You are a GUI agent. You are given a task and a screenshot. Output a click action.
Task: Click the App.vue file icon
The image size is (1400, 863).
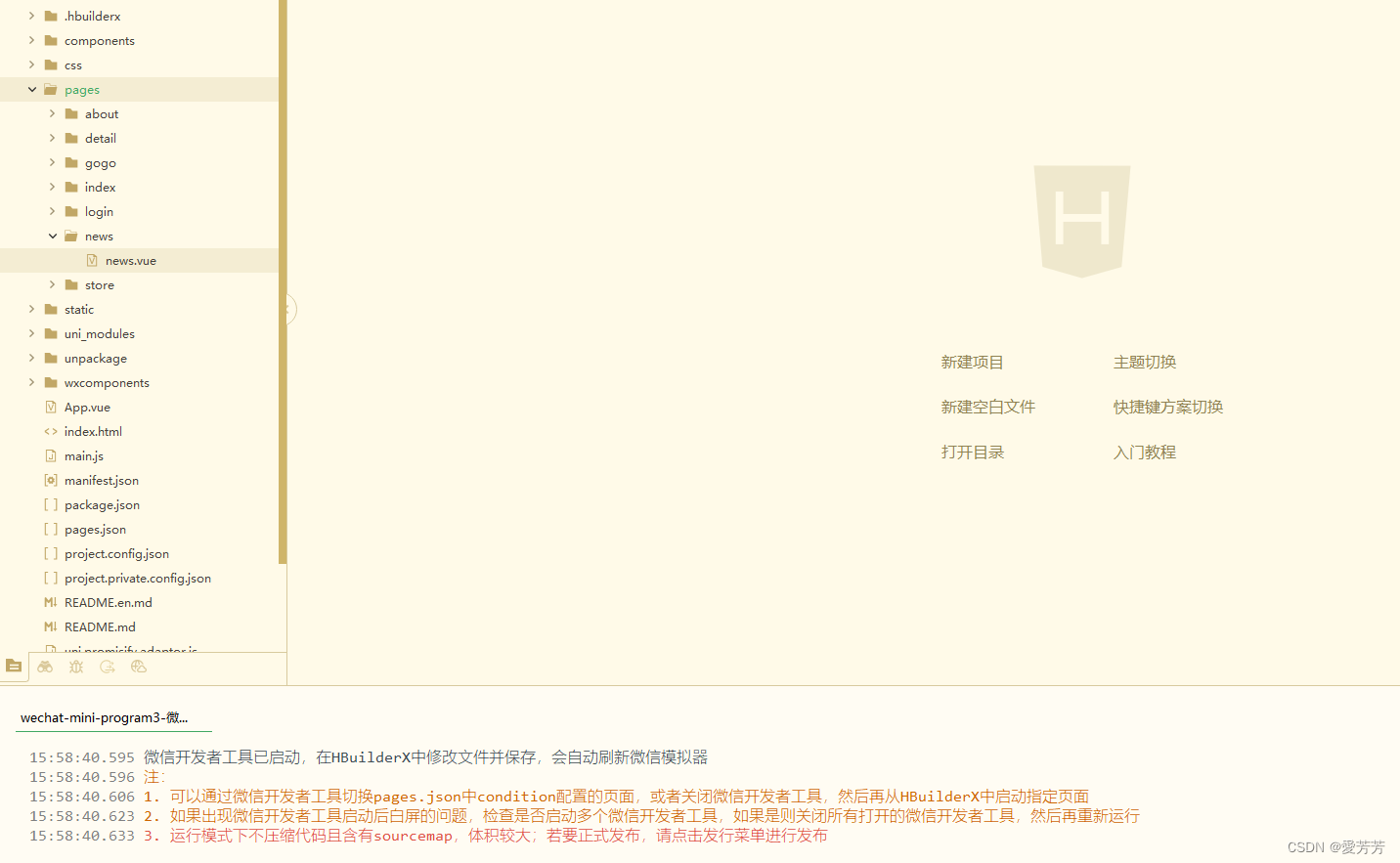click(51, 407)
